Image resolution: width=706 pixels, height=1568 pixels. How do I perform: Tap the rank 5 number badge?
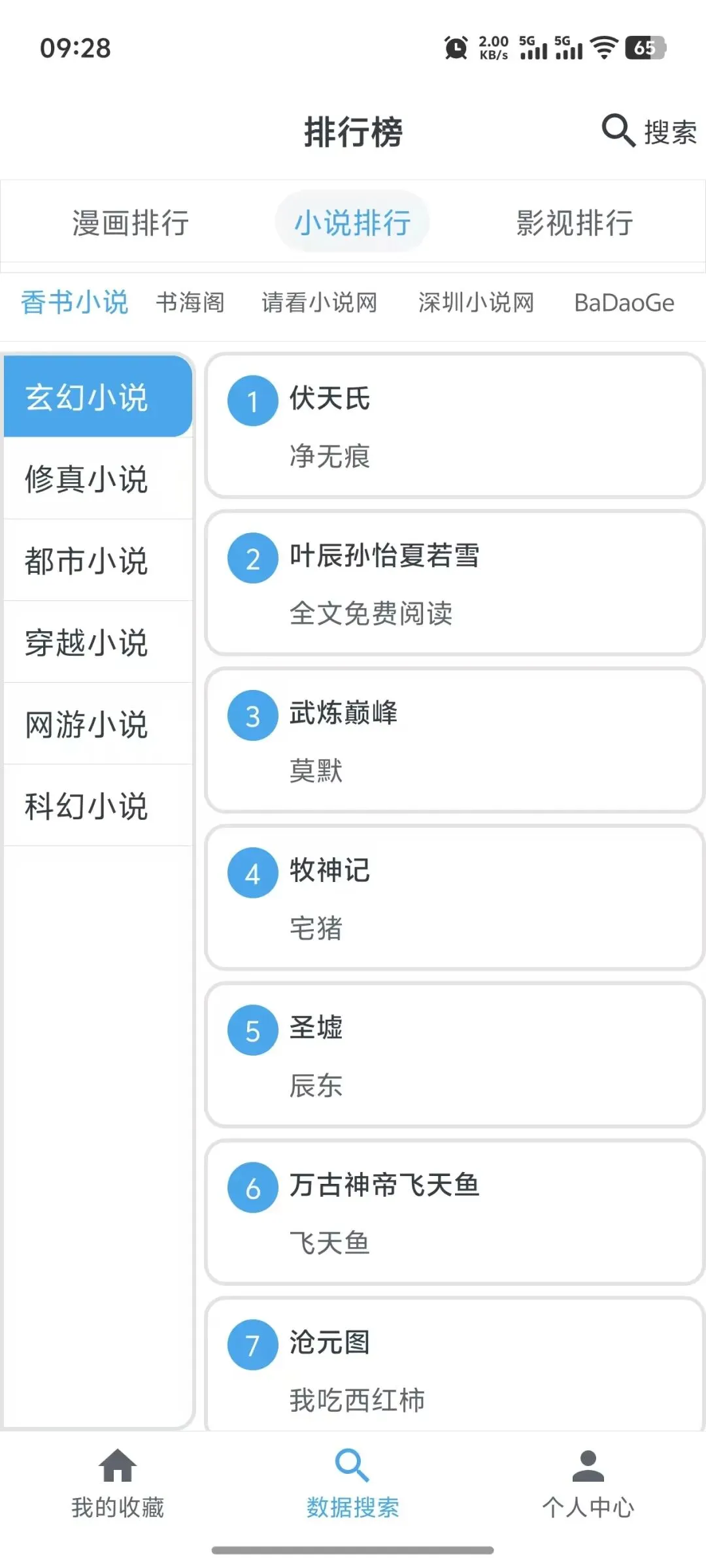coord(253,1031)
